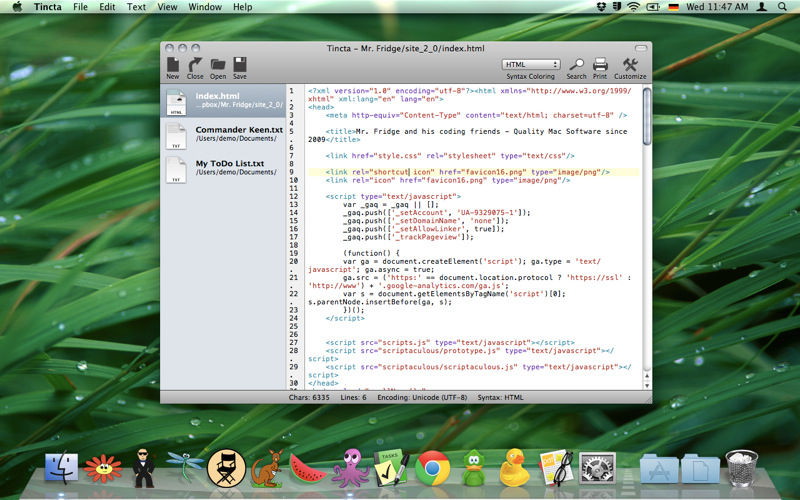The height and width of the screenshot is (500, 800).
Task: Click 'Syntax: HTML' in the status bar
Action: [500, 397]
